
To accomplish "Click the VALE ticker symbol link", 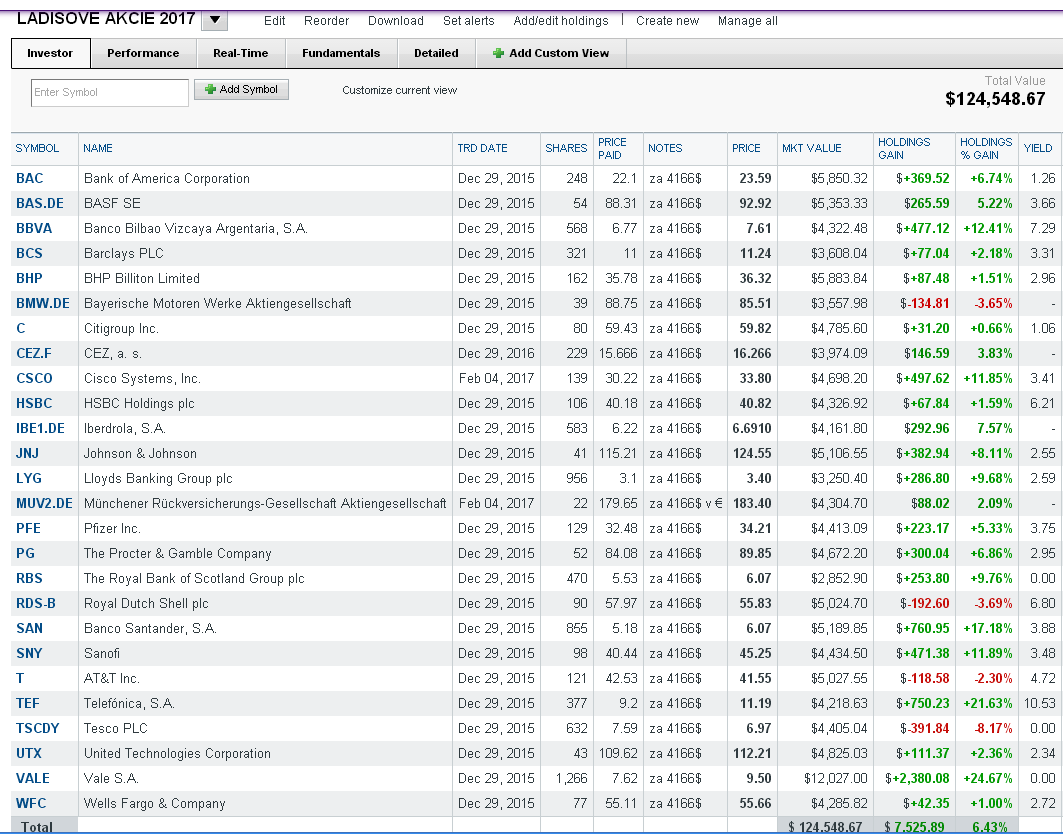I will click(33, 778).
